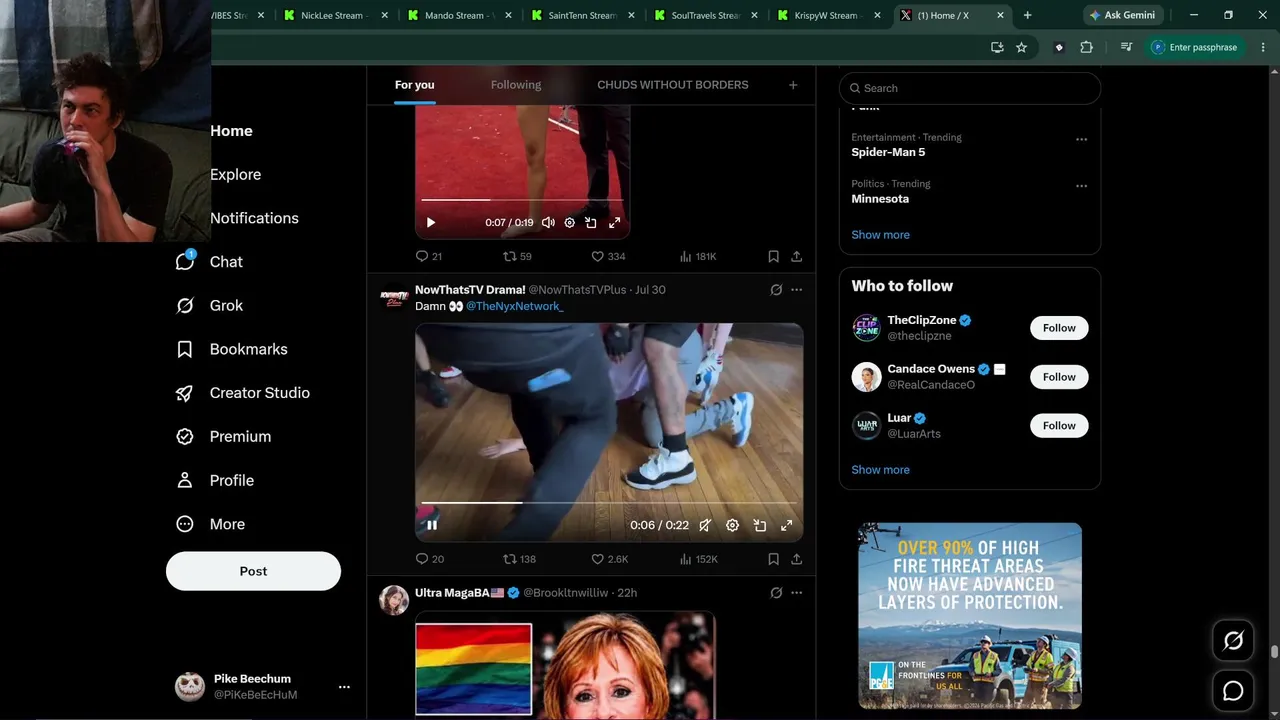Bookmark this page with the star icon

coord(1021,47)
